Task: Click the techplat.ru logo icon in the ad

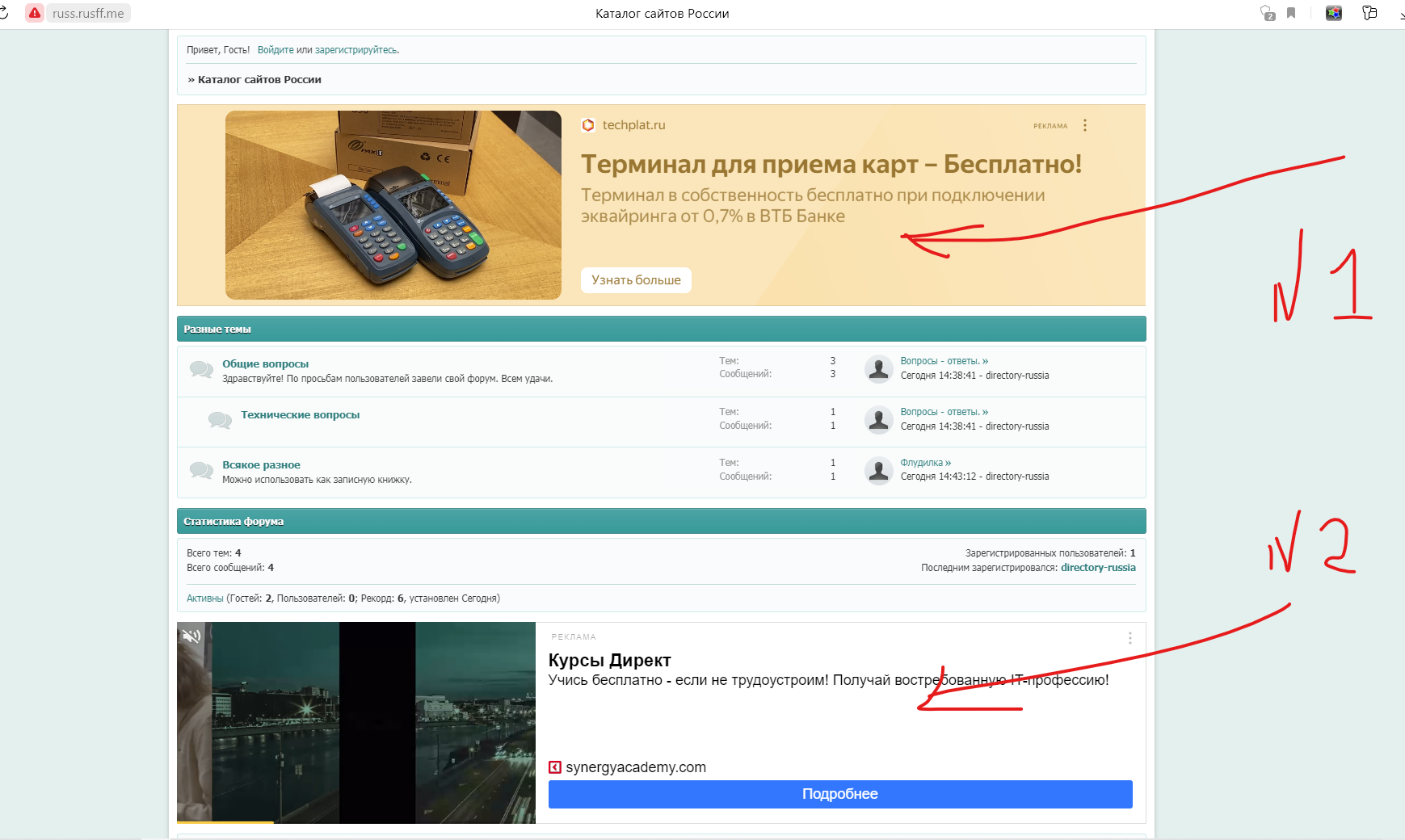Action: click(588, 125)
